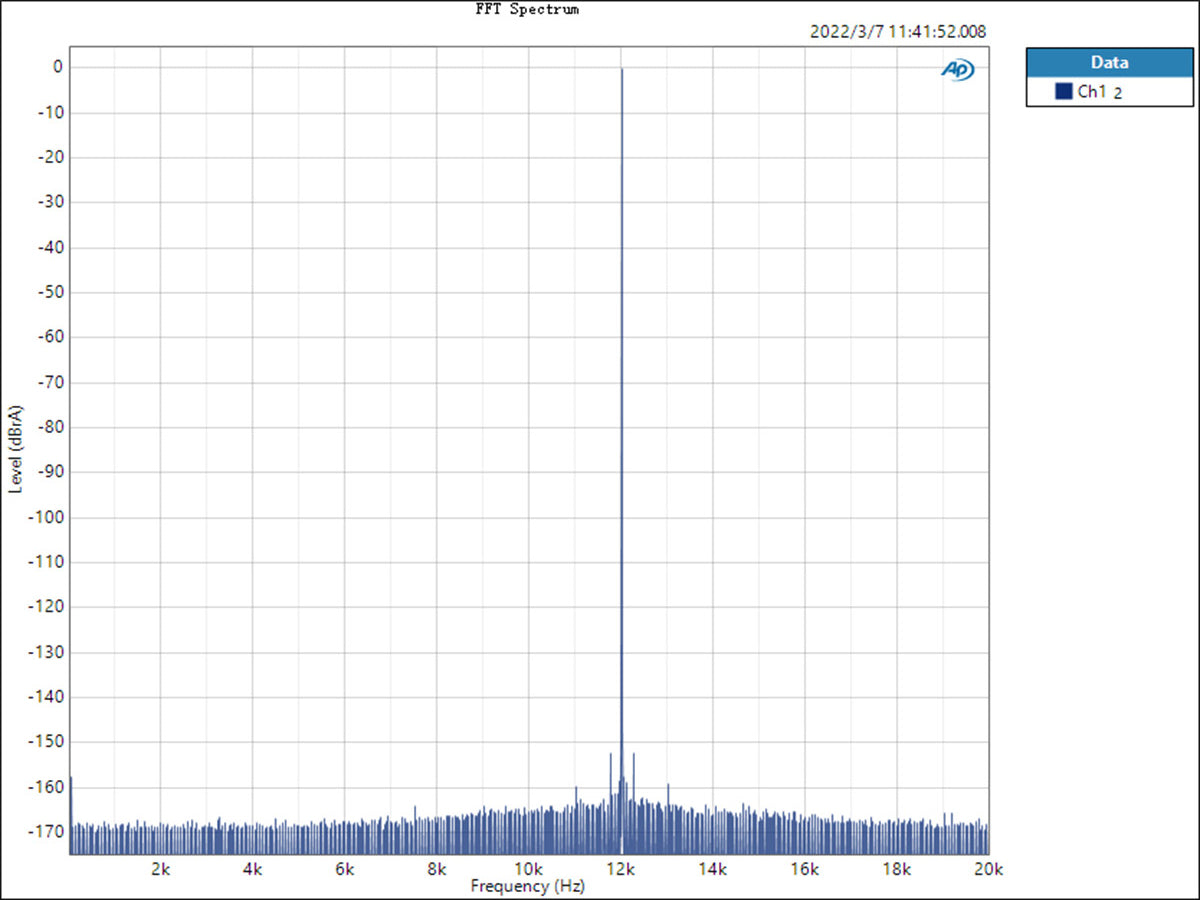Click the 10k tick label on the frequency axis
Screen dimensions: 1200x900
[529, 868]
